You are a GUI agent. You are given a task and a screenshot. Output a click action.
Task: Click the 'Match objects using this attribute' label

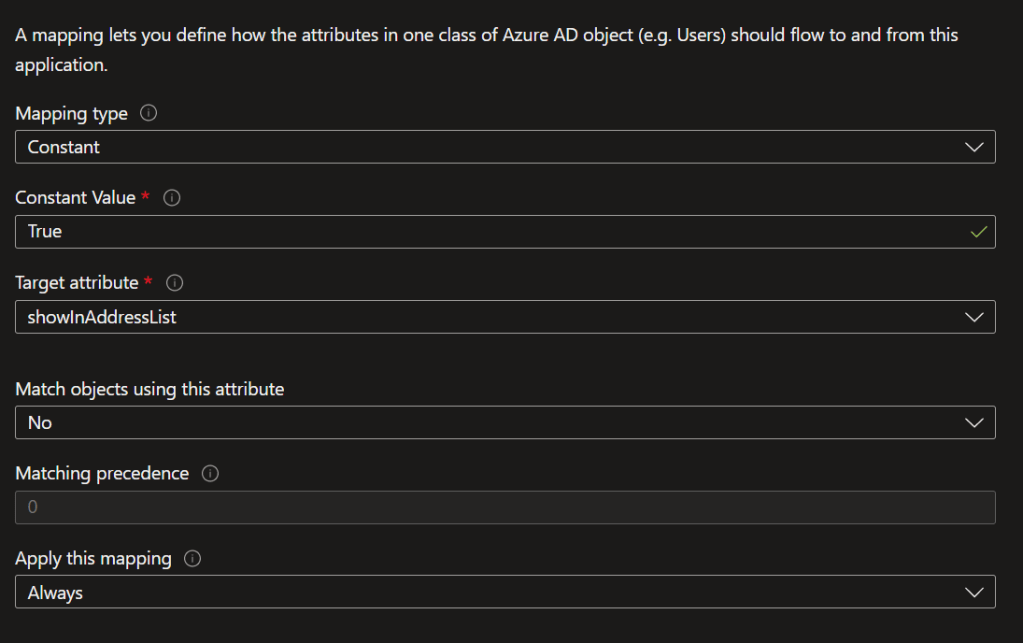point(150,389)
